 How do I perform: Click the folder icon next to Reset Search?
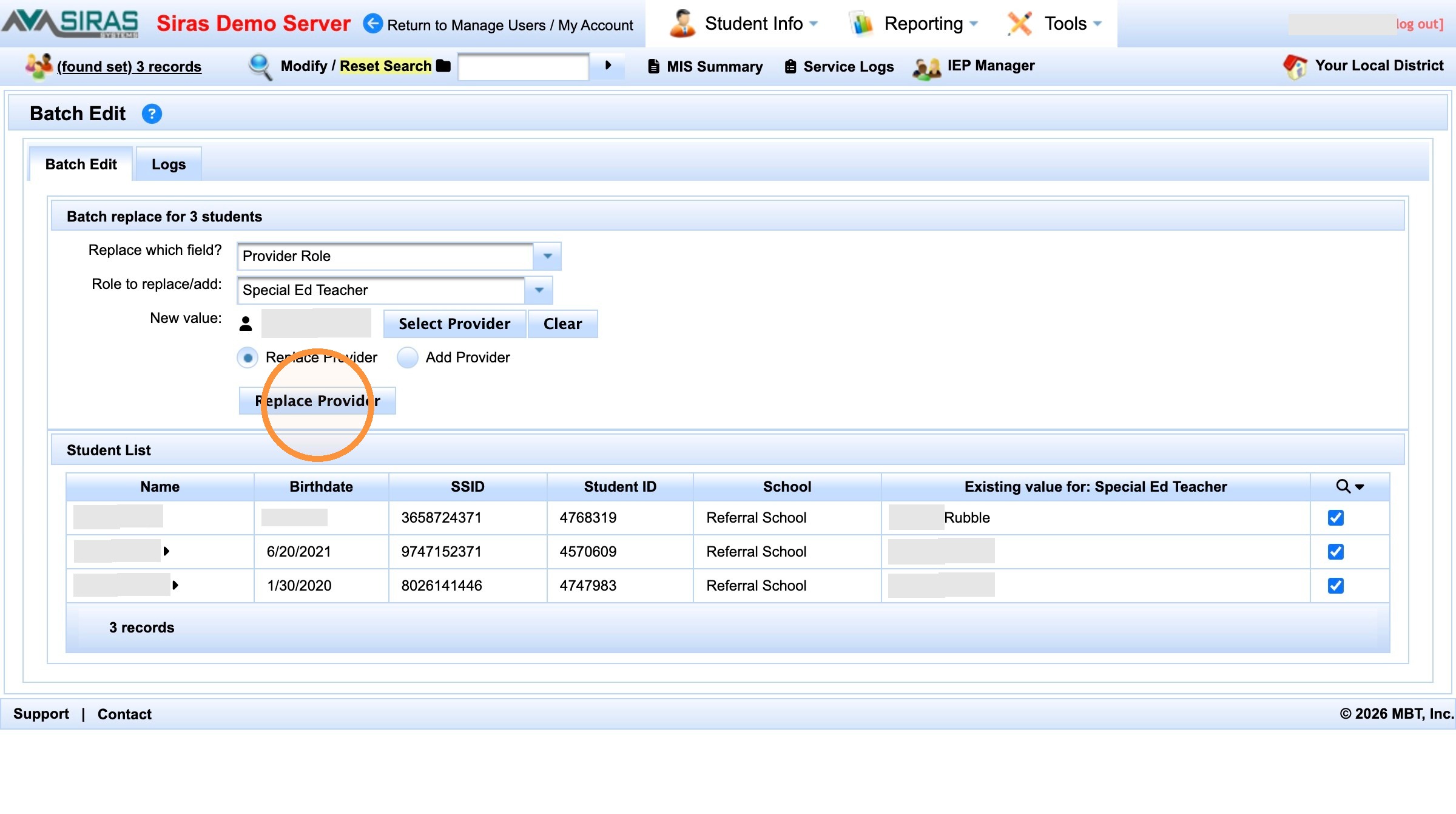(443, 66)
